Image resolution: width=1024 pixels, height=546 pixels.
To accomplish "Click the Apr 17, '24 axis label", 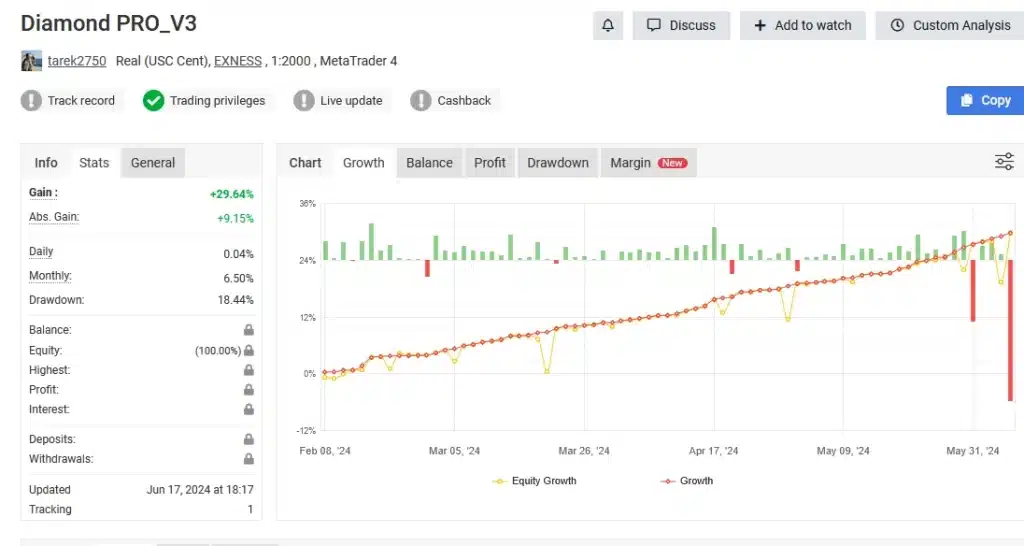I will click(713, 451).
